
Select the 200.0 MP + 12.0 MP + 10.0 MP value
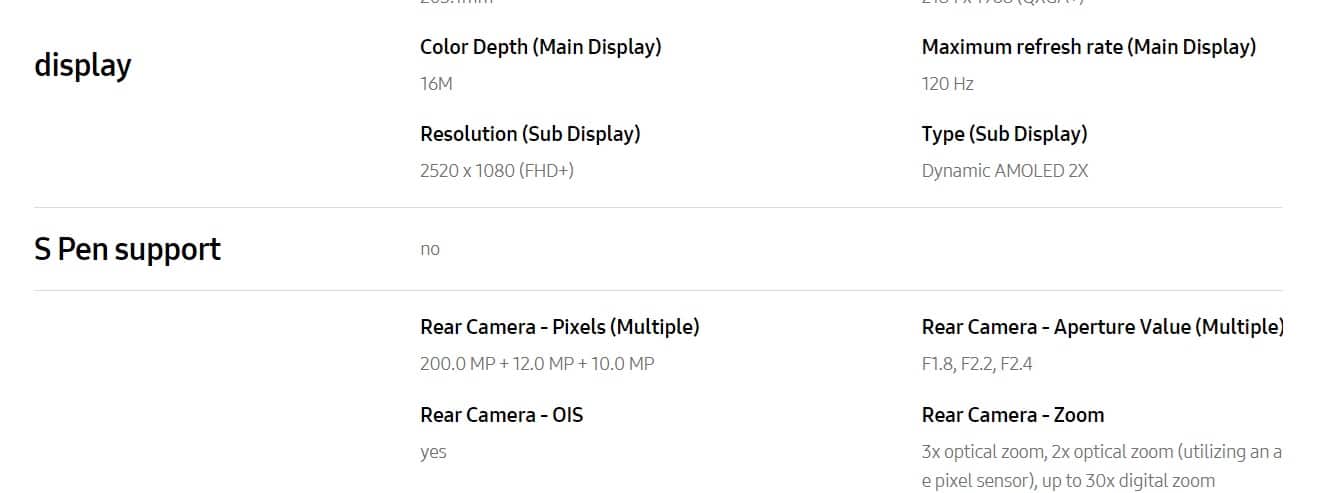(x=537, y=364)
